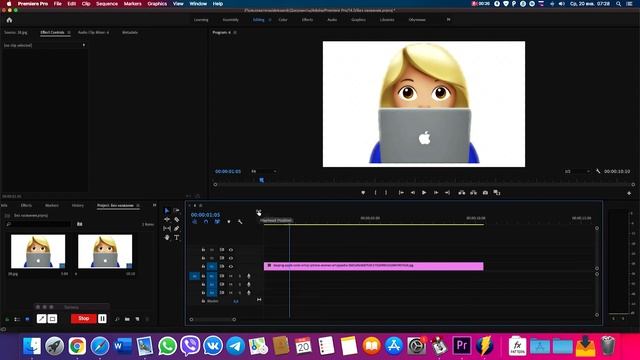
Task: Stop the screen recording
Action: [x=84, y=318]
